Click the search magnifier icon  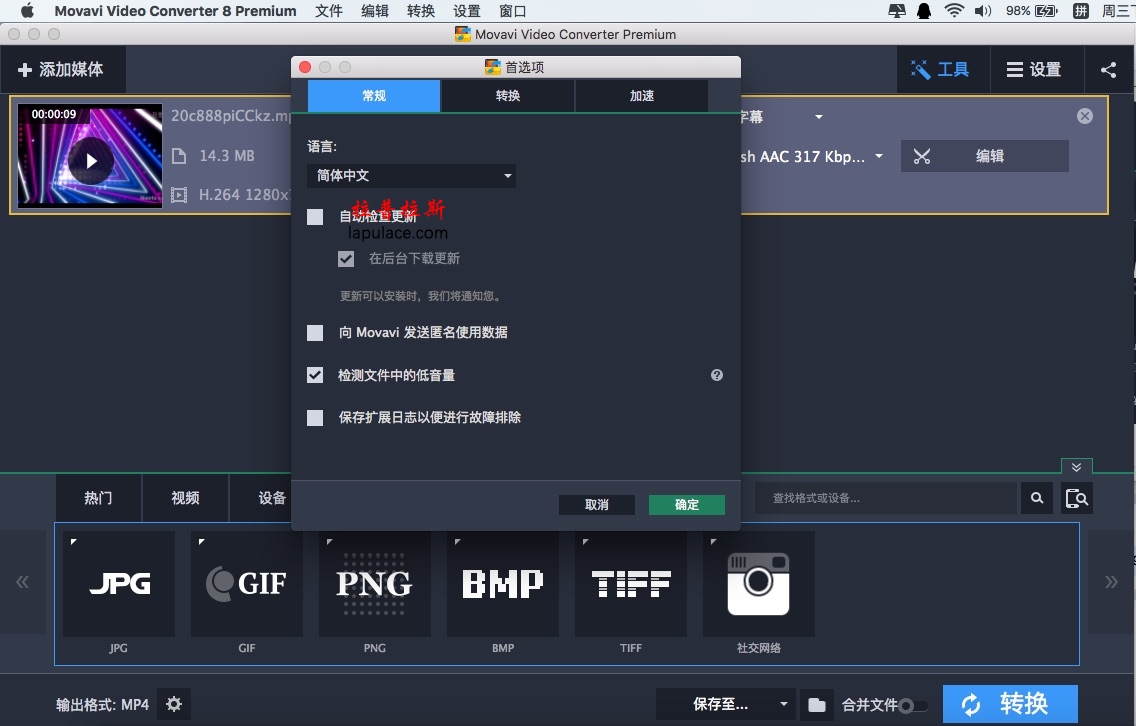[x=1037, y=498]
